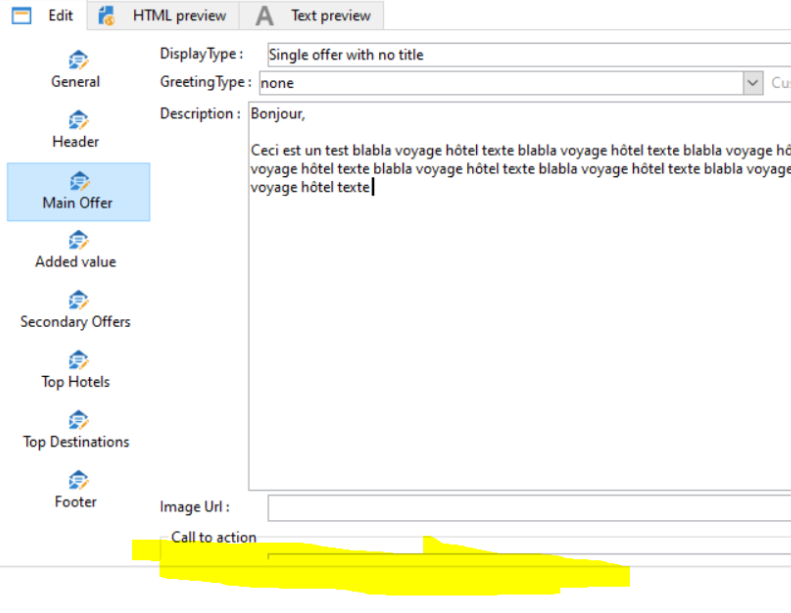Click inside the Description text area

pos(520,330)
